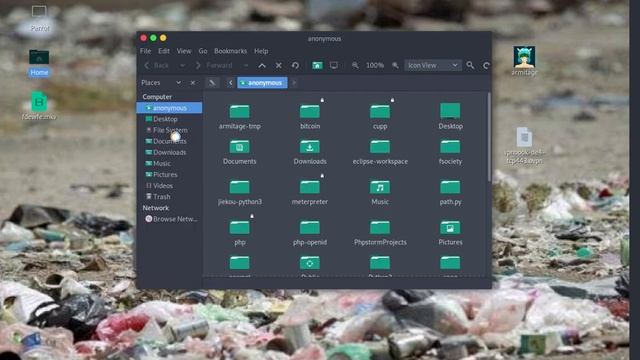Select the php-openid folder

point(310,233)
